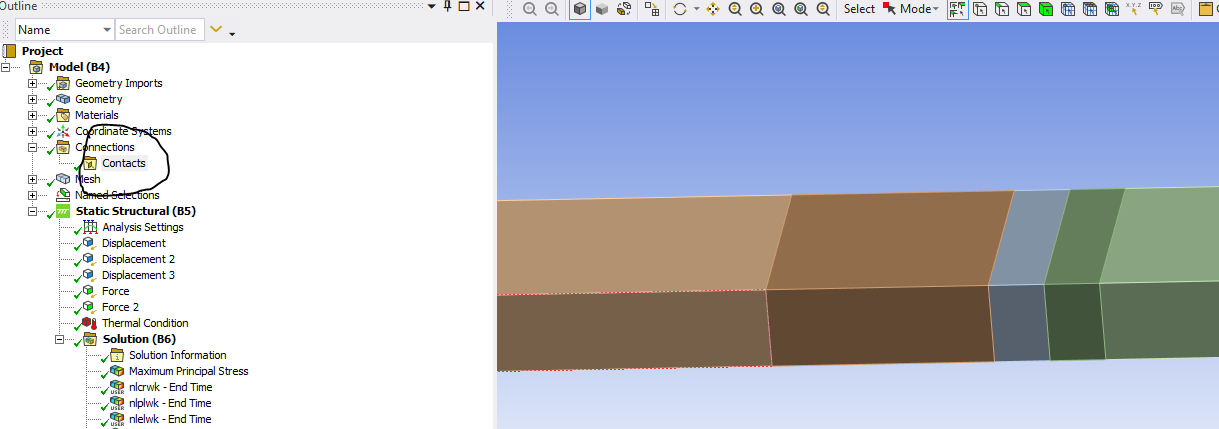
Task: Open the Solution Information item
Action: click(x=177, y=355)
